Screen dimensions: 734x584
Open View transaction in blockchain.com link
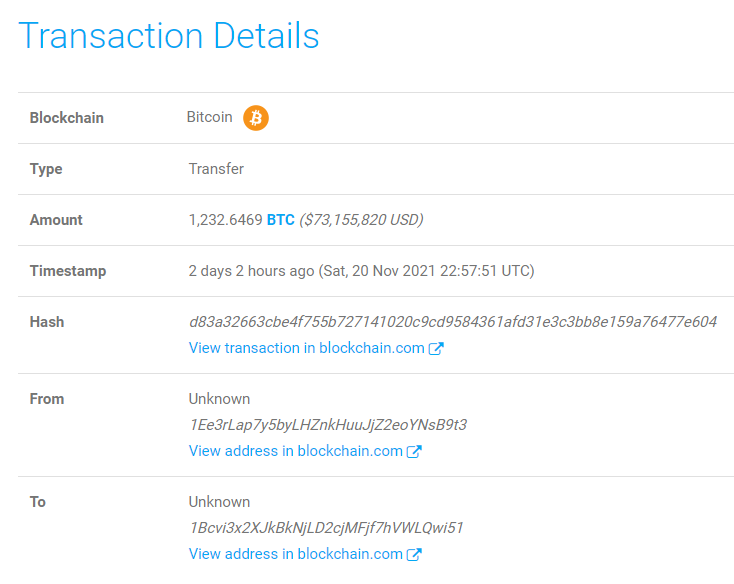pyautogui.click(x=307, y=348)
